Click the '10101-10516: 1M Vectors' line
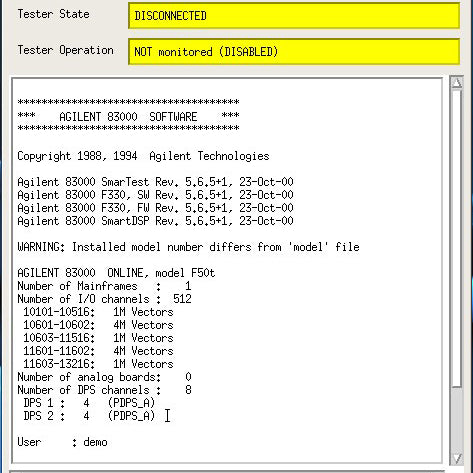This screenshot has width=473, height=473. 98,312
